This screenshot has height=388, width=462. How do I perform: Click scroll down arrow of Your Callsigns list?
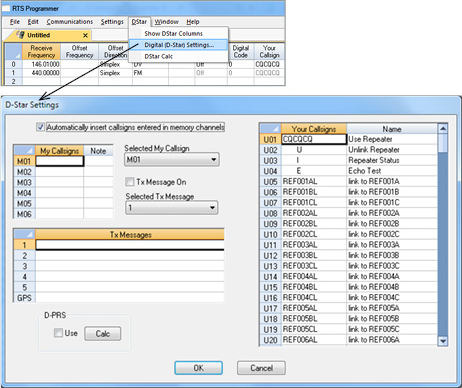coord(443,341)
